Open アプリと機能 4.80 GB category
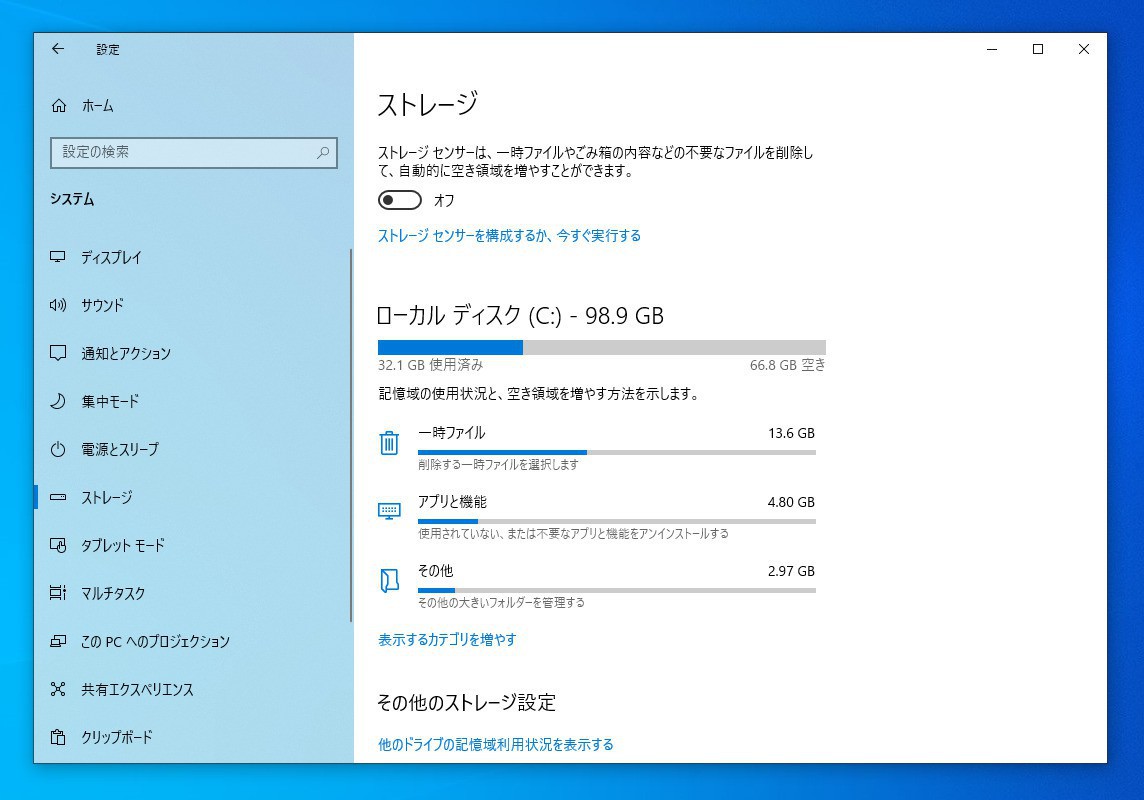 tap(597, 516)
